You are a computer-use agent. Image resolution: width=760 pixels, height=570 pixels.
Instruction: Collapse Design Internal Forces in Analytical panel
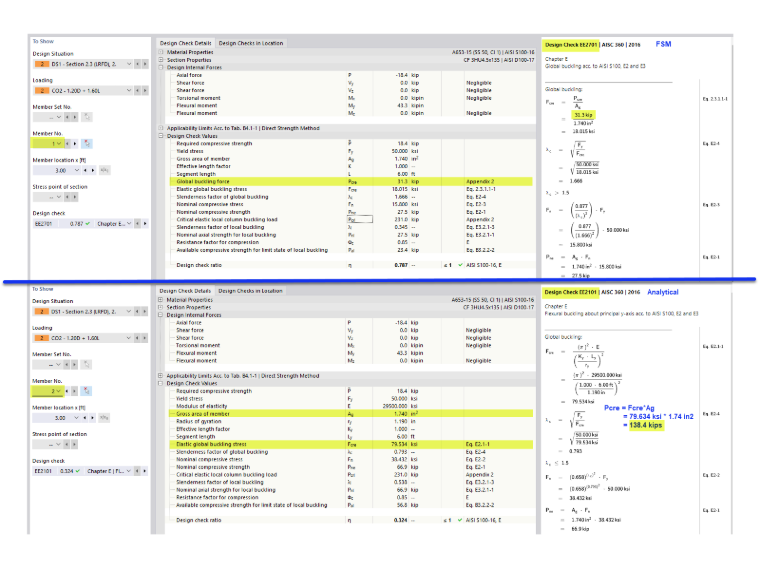[x=160, y=315]
